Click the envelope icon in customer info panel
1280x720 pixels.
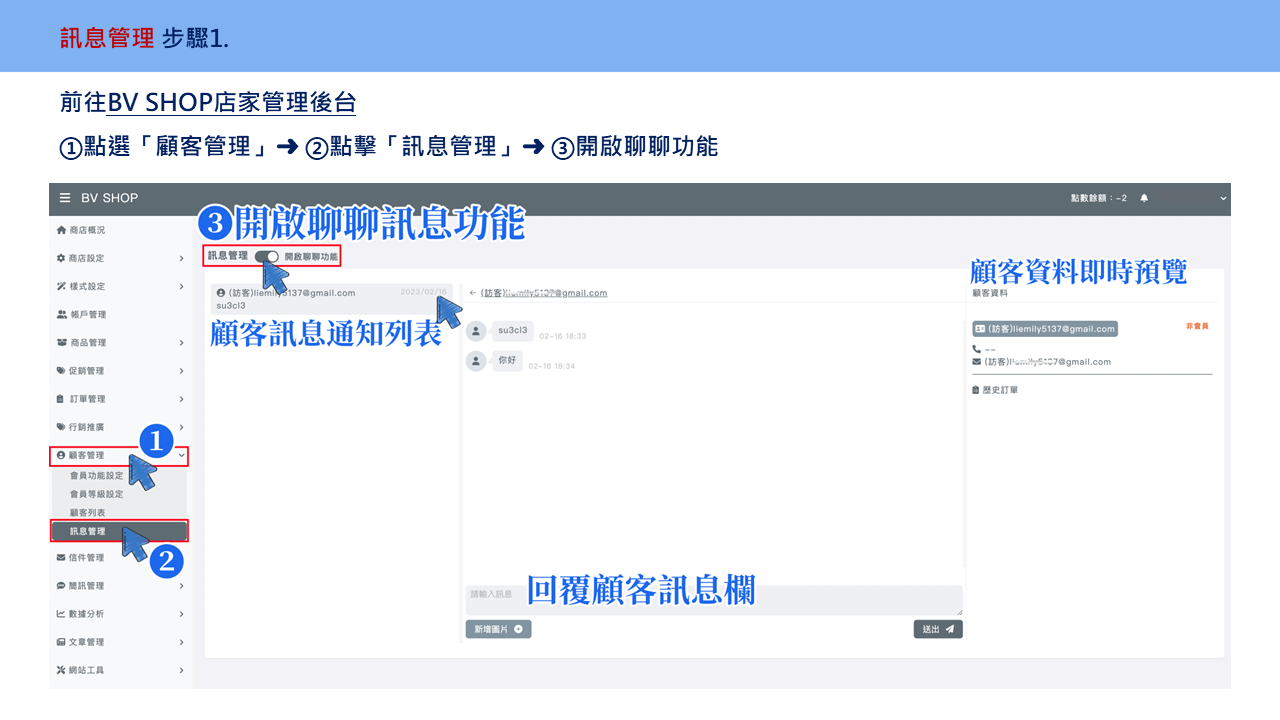[977, 362]
